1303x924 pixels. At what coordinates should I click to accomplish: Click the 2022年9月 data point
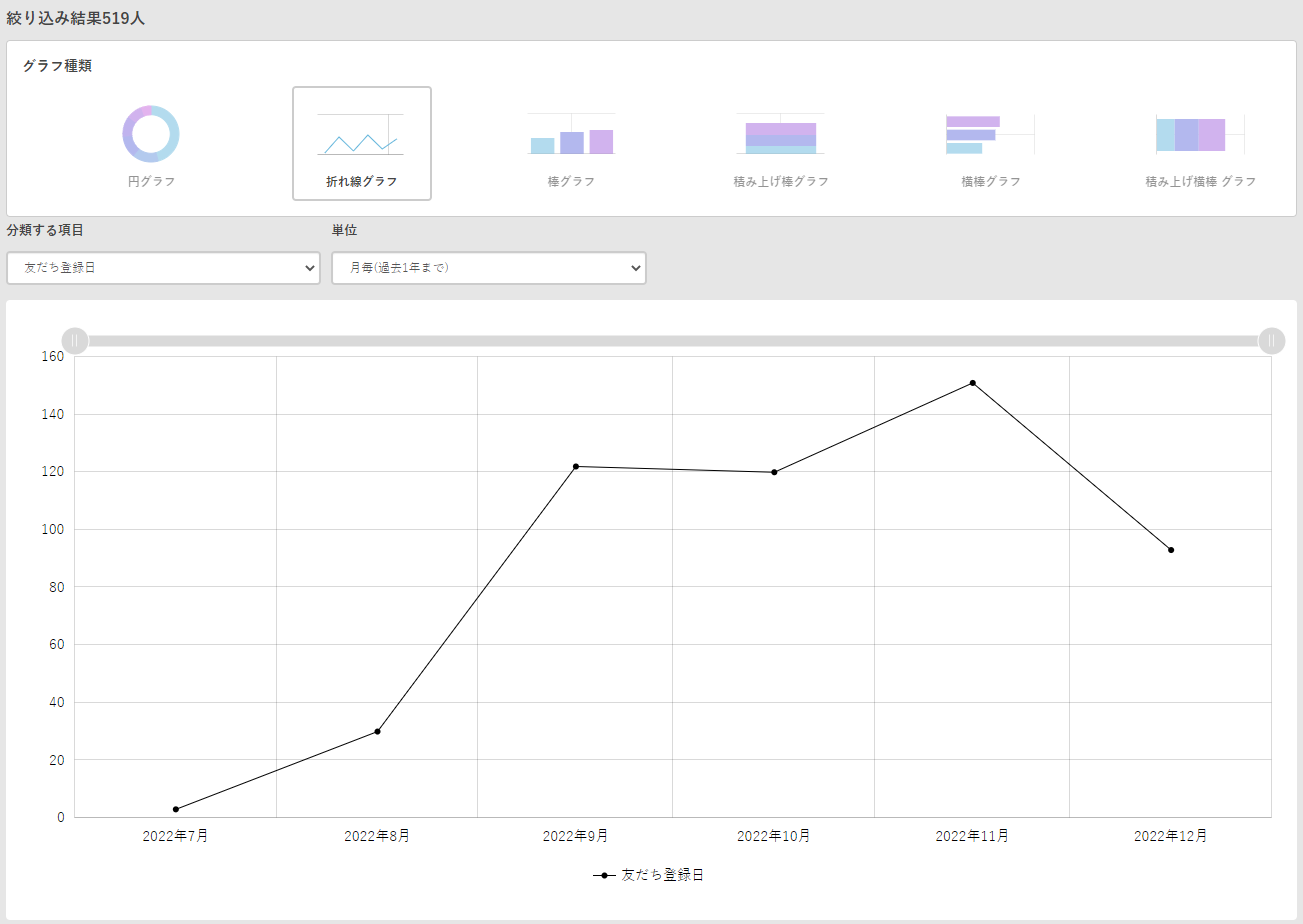(576, 466)
